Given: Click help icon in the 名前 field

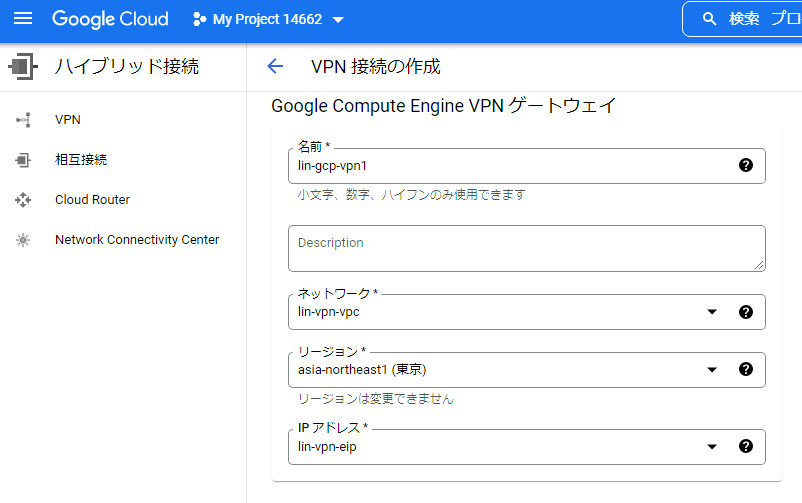Looking at the screenshot, I should coord(745,166).
